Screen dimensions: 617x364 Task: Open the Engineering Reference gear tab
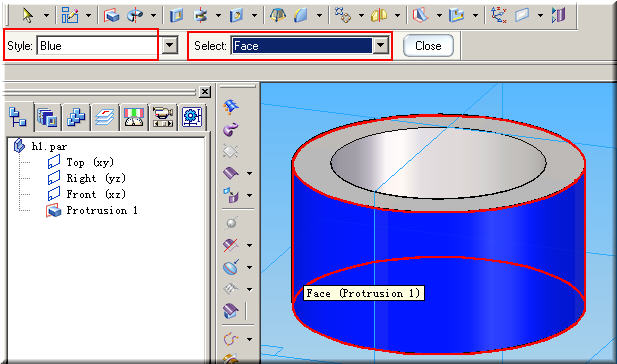192,117
